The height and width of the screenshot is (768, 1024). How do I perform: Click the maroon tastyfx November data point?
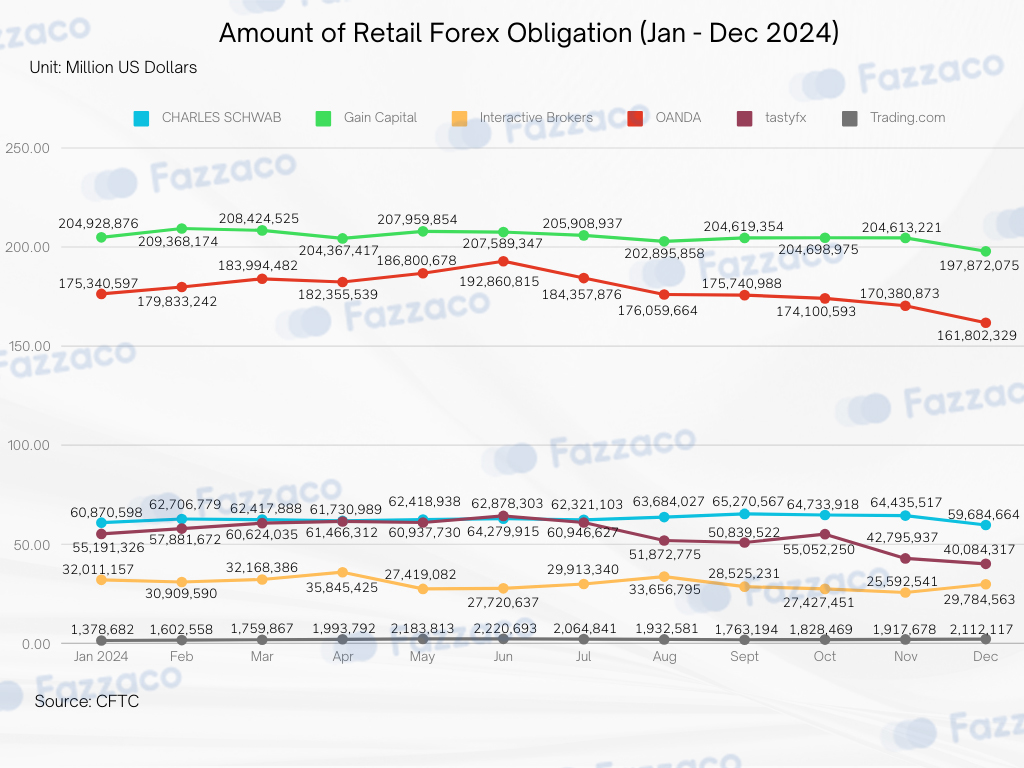click(905, 558)
